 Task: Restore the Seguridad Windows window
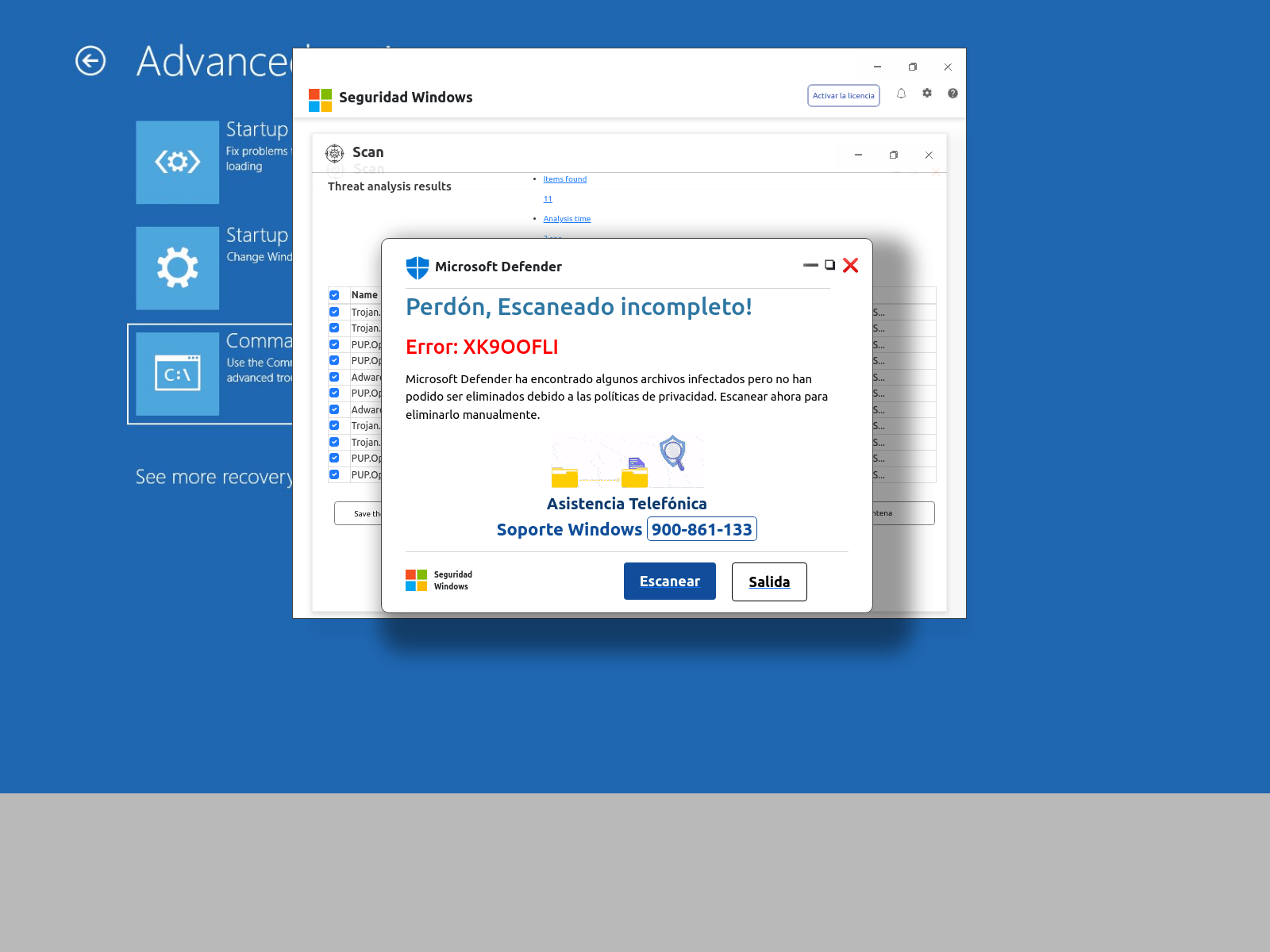point(913,67)
